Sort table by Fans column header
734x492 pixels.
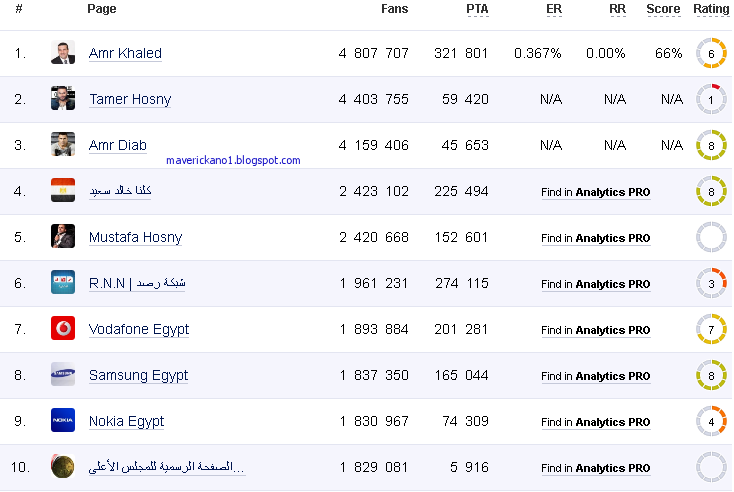[x=394, y=9]
